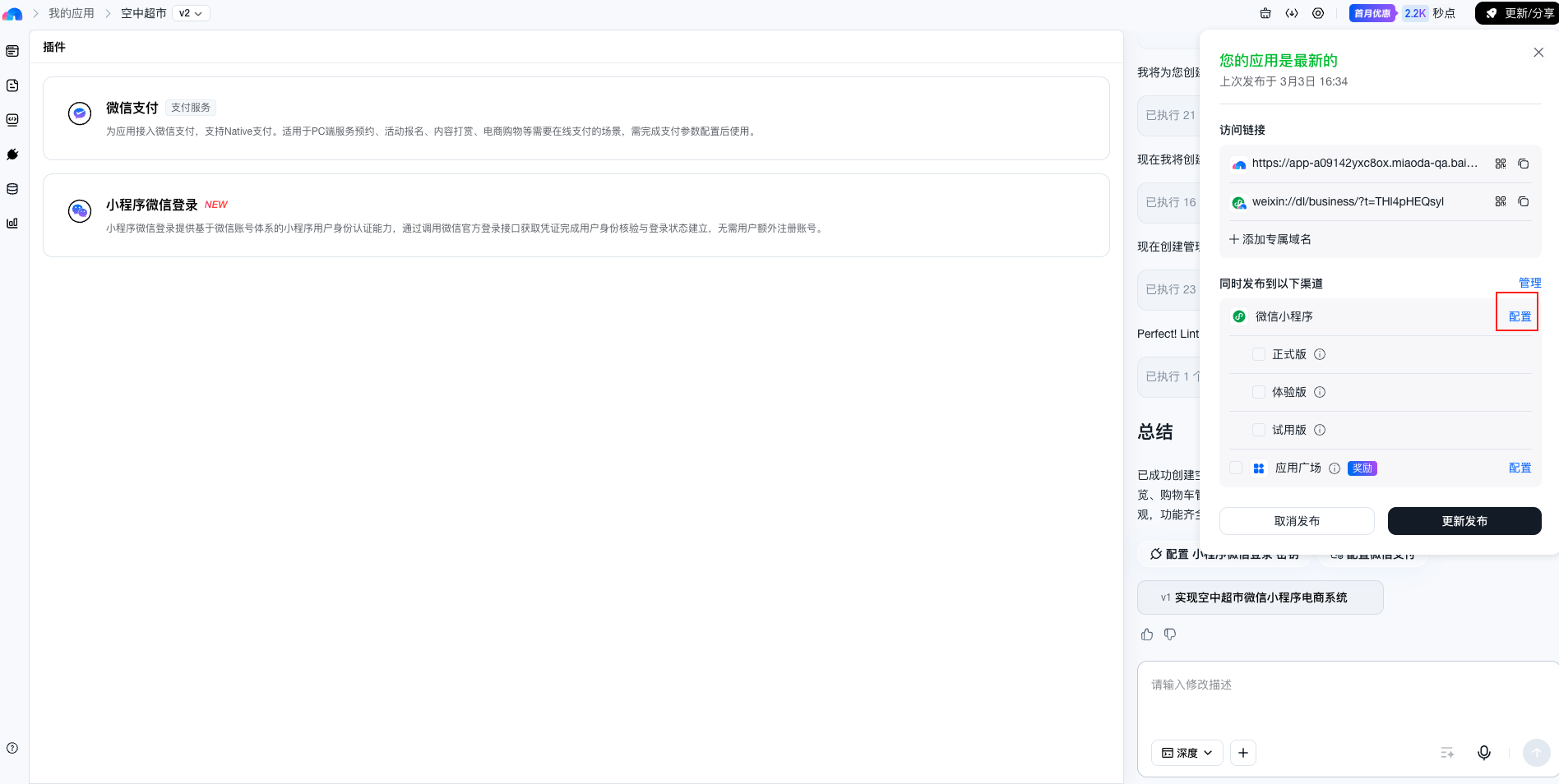The height and width of the screenshot is (784, 1559).
Task: Enable the 正式版 checkbox
Action: coord(1258,354)
